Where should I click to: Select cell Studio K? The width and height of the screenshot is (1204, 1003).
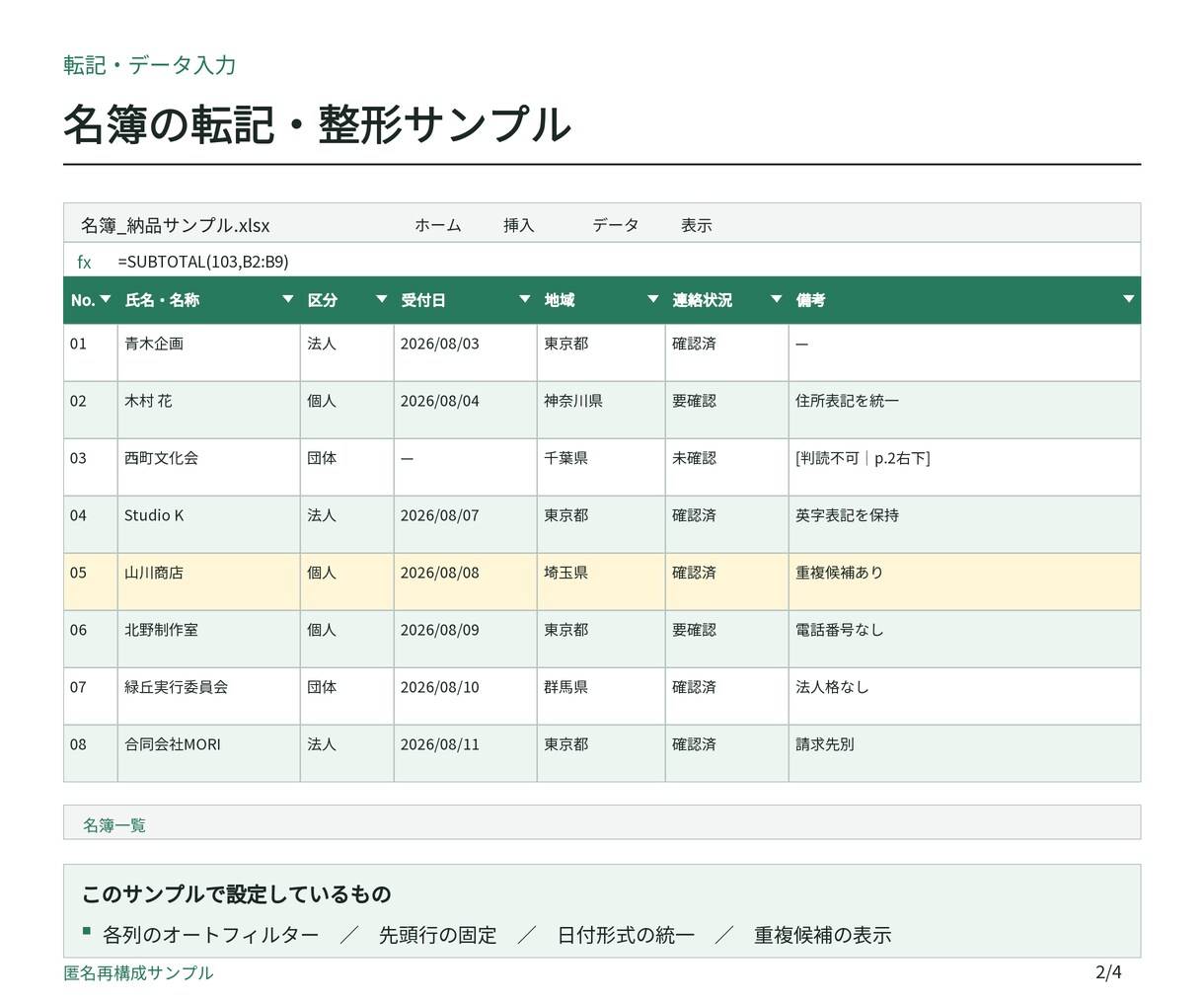[209, 524]
